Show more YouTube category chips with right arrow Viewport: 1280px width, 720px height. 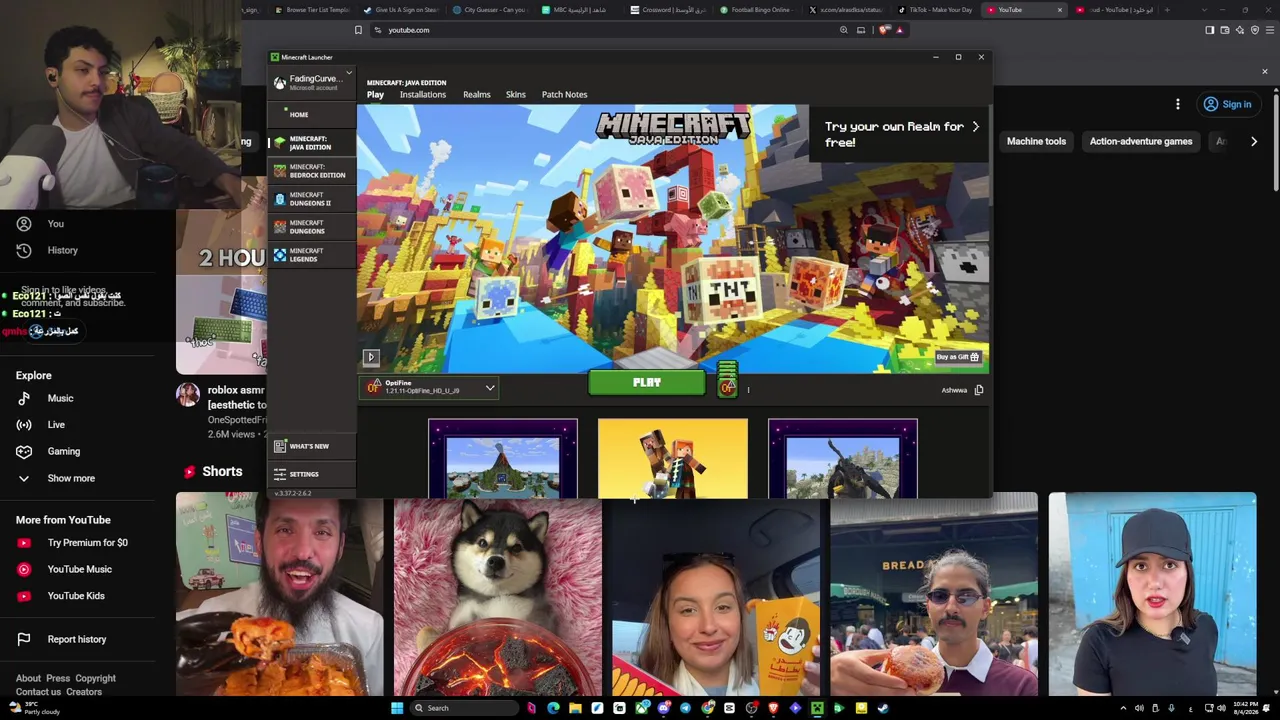[x=1254, y=141]
